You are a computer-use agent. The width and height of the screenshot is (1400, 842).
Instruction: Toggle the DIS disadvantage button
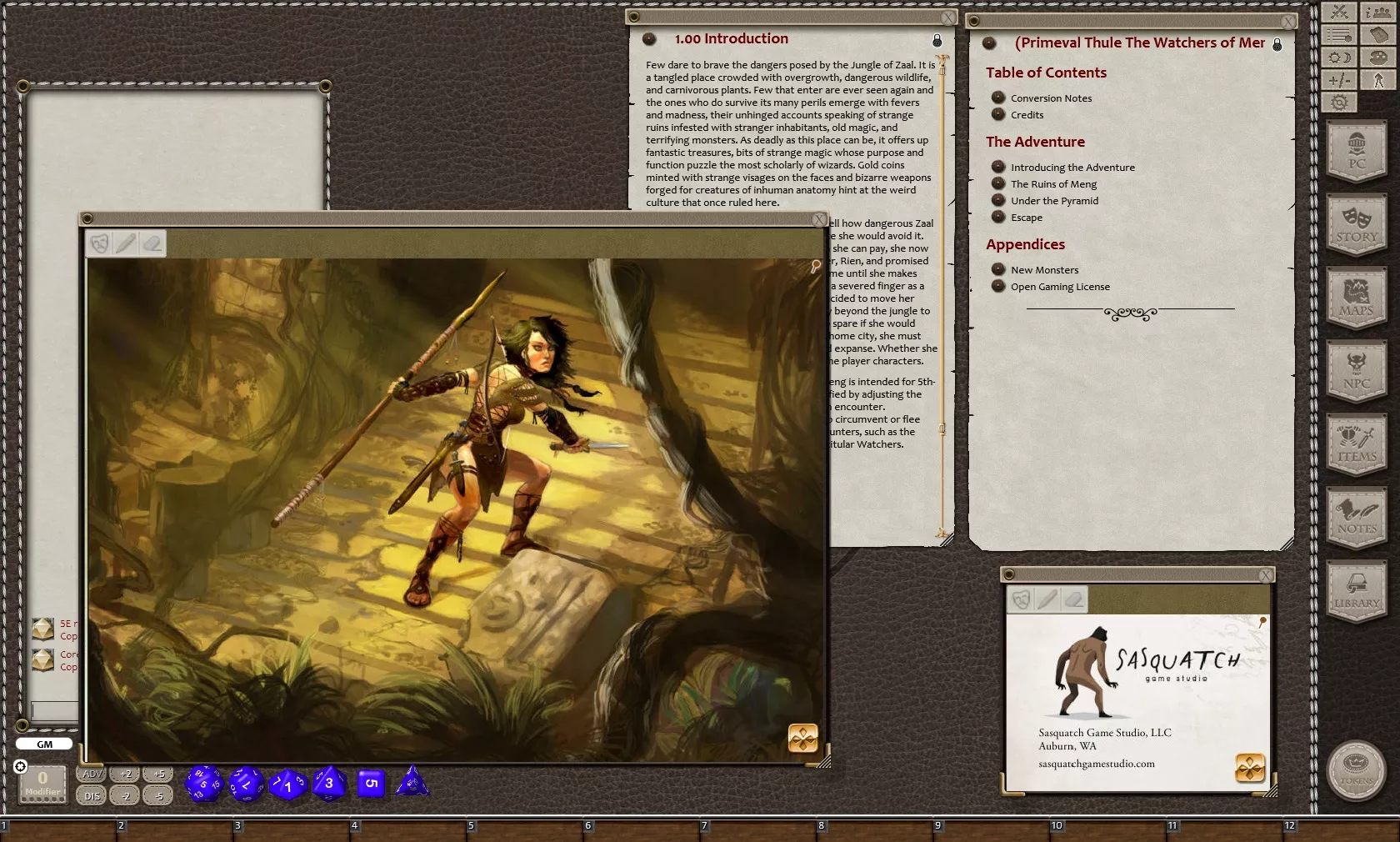92,795
